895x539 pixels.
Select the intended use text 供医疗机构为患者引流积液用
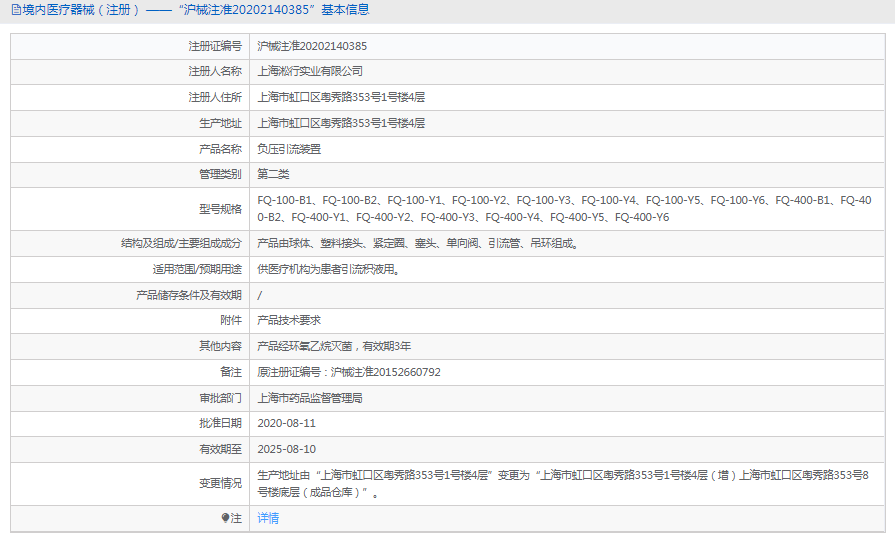(328, 269)
